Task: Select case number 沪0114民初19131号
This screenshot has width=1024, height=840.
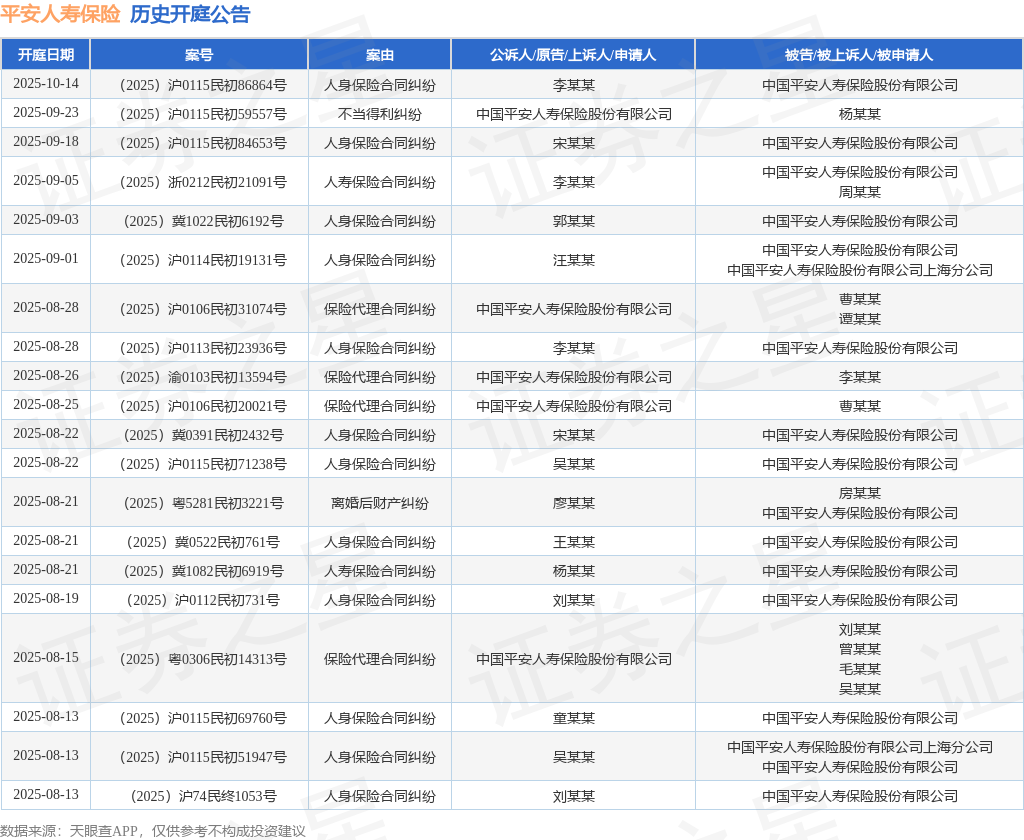Action: point(203,260)
